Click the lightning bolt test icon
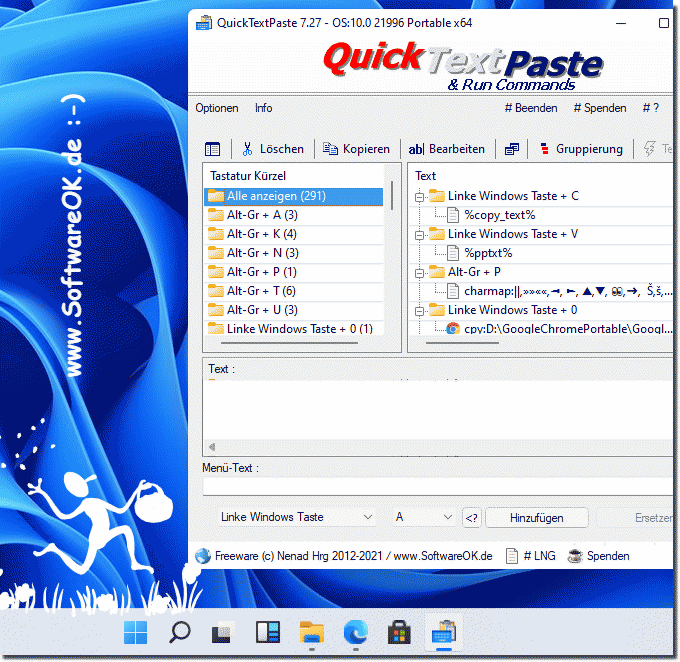Viewport: 680px width, 662px height. click(x=650, y=149)
